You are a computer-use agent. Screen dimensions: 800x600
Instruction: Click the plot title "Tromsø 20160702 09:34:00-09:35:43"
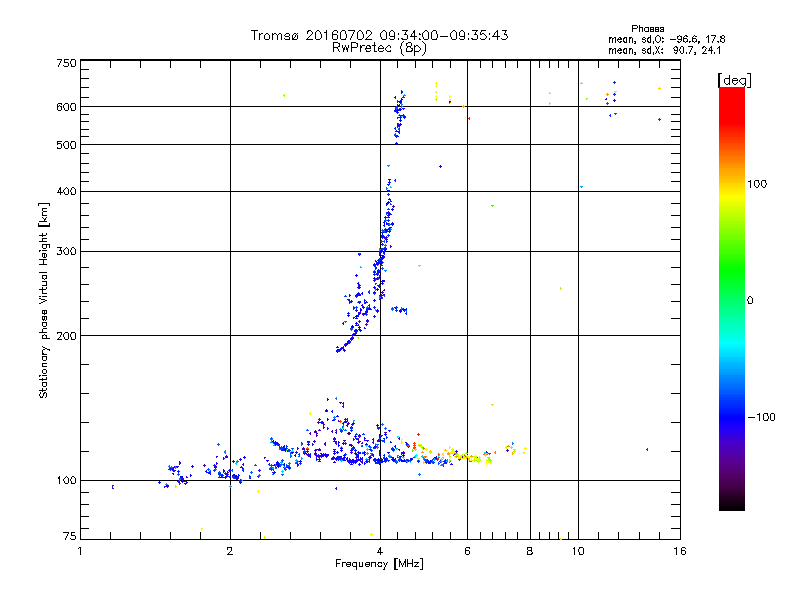[379, 35]
